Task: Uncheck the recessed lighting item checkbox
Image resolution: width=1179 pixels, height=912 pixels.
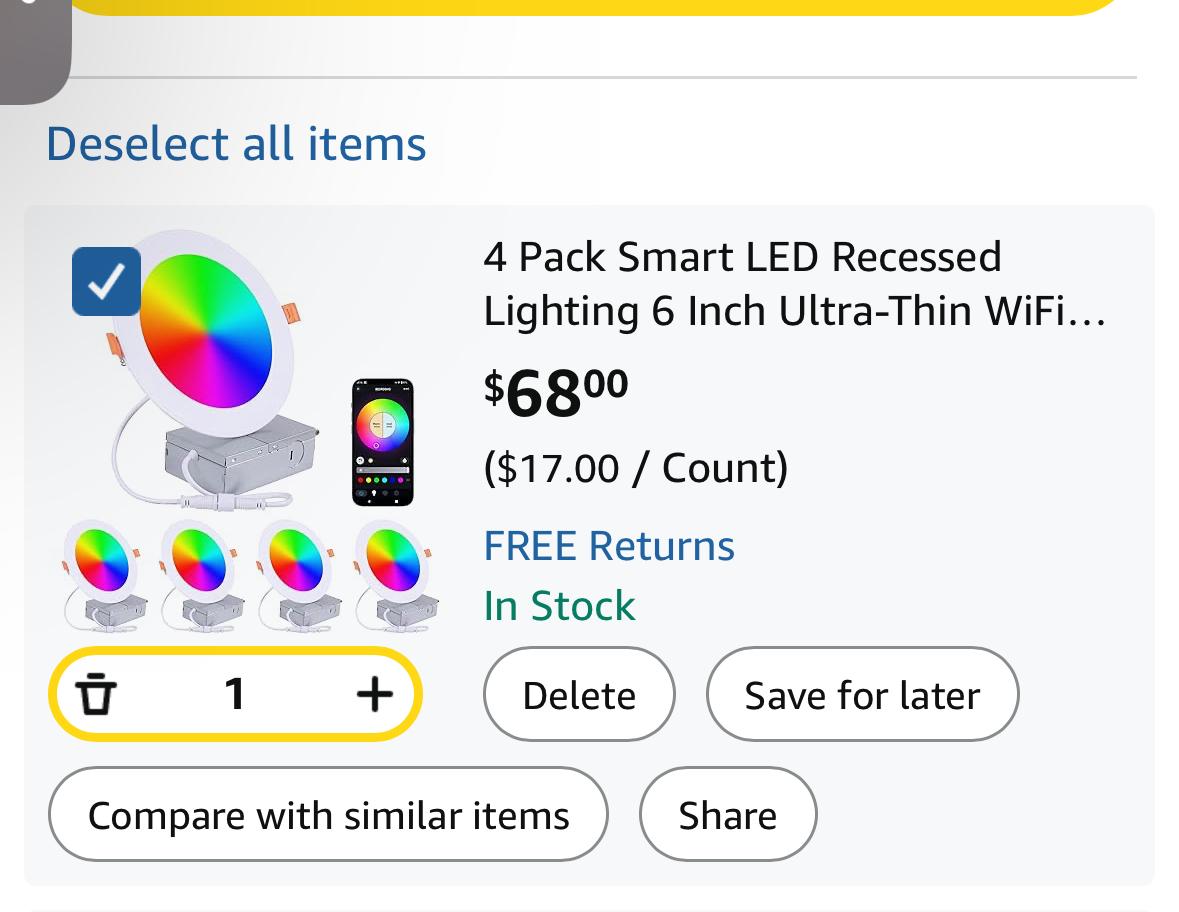Action: [106, 281]
